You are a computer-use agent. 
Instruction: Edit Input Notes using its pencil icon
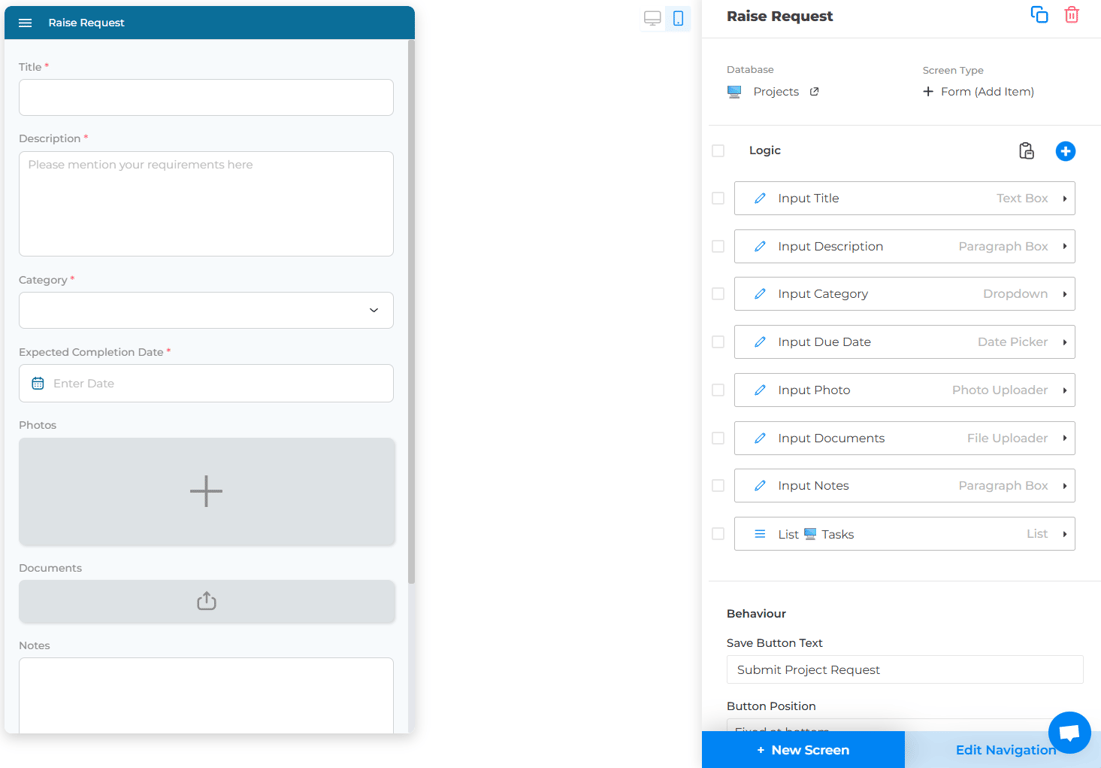tap(760, 486)
